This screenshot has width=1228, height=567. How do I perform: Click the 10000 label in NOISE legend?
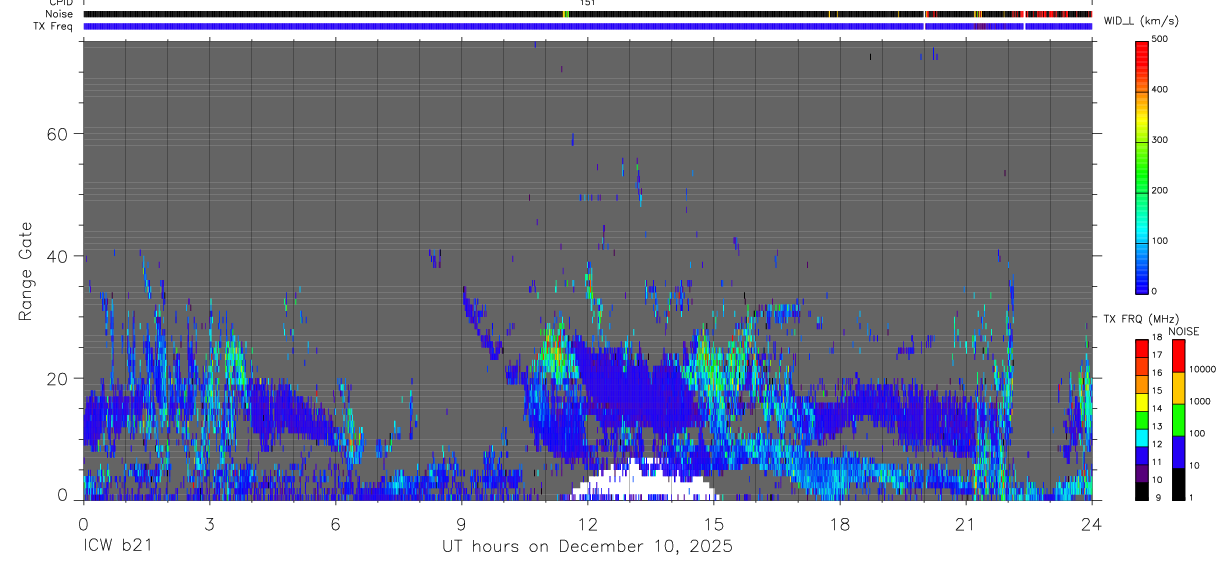click(1202, 369)
